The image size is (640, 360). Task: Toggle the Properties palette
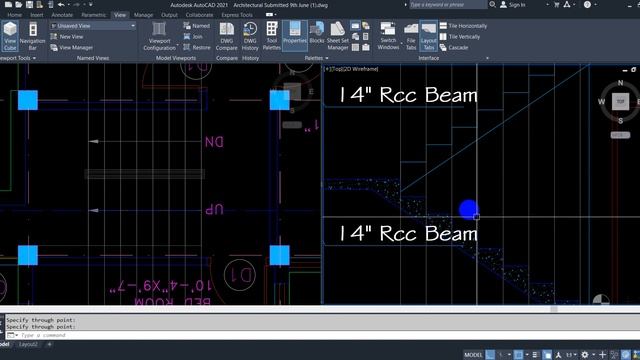pyautogui.click(x=294, y=36)
